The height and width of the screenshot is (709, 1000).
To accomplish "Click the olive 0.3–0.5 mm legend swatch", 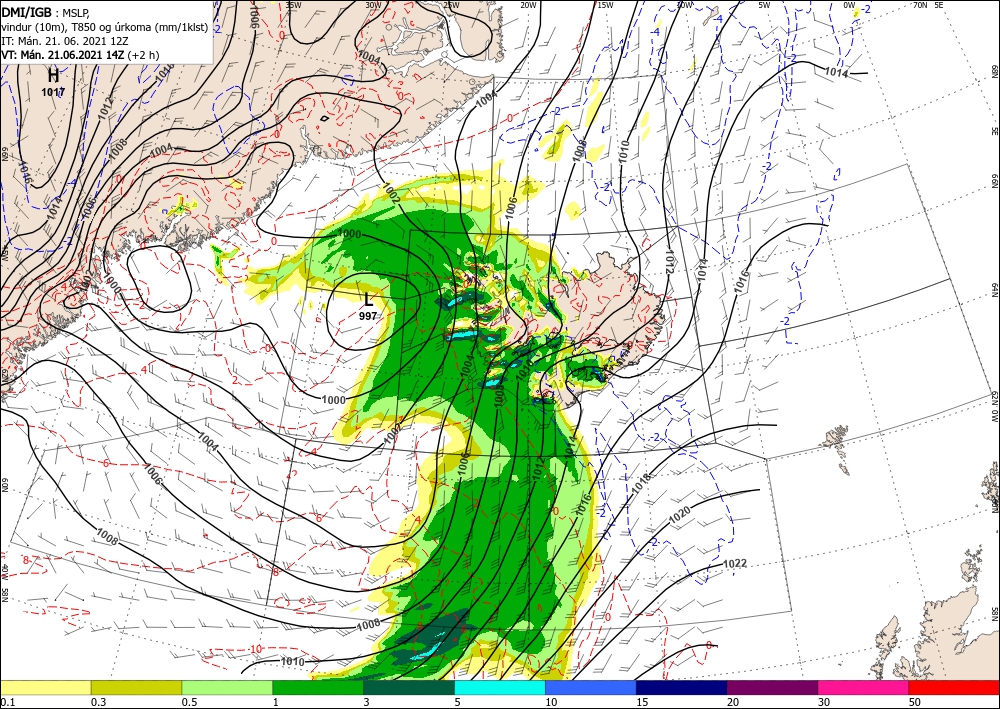I will (136, 687).
